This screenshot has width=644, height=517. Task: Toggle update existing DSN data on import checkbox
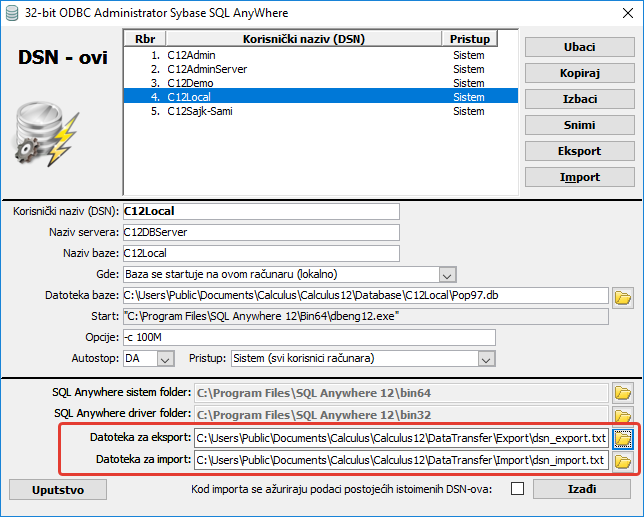pyautogui.click(x=517, y=489)
